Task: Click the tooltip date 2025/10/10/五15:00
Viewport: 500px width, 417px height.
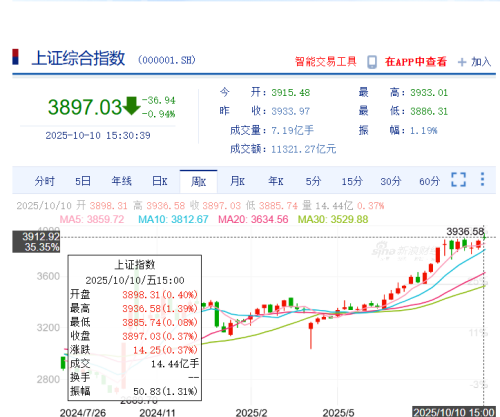Action: point(135,280)
